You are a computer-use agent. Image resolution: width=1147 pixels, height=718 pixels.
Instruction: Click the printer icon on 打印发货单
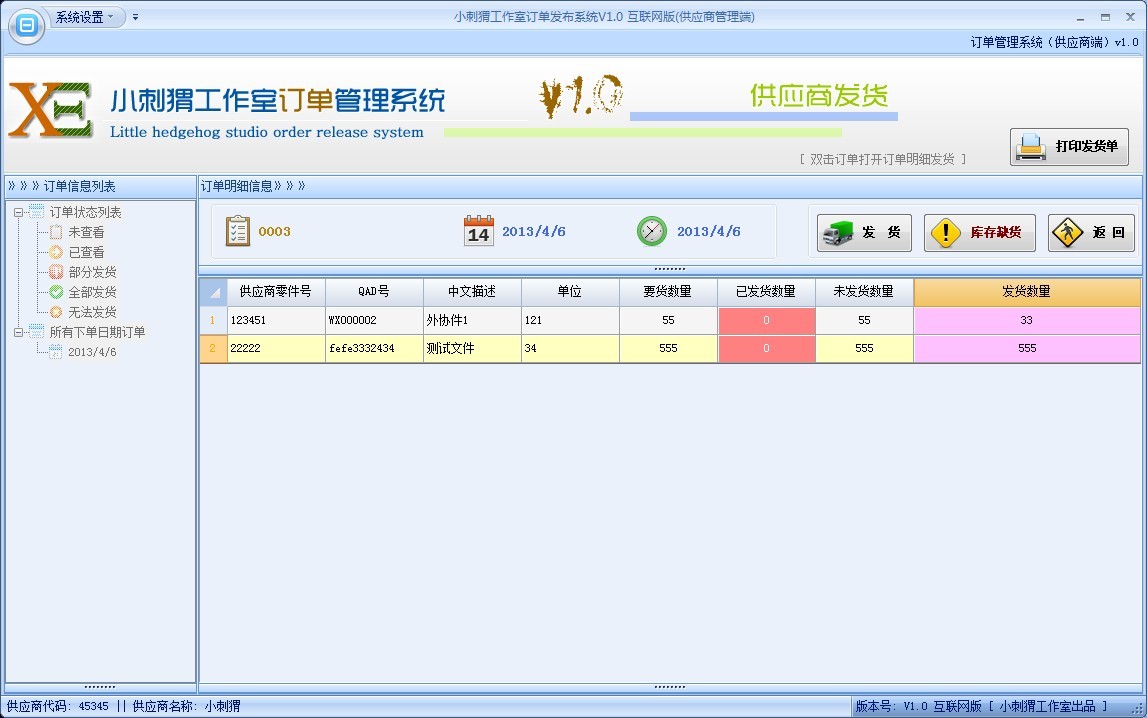tap(1031, 146)
